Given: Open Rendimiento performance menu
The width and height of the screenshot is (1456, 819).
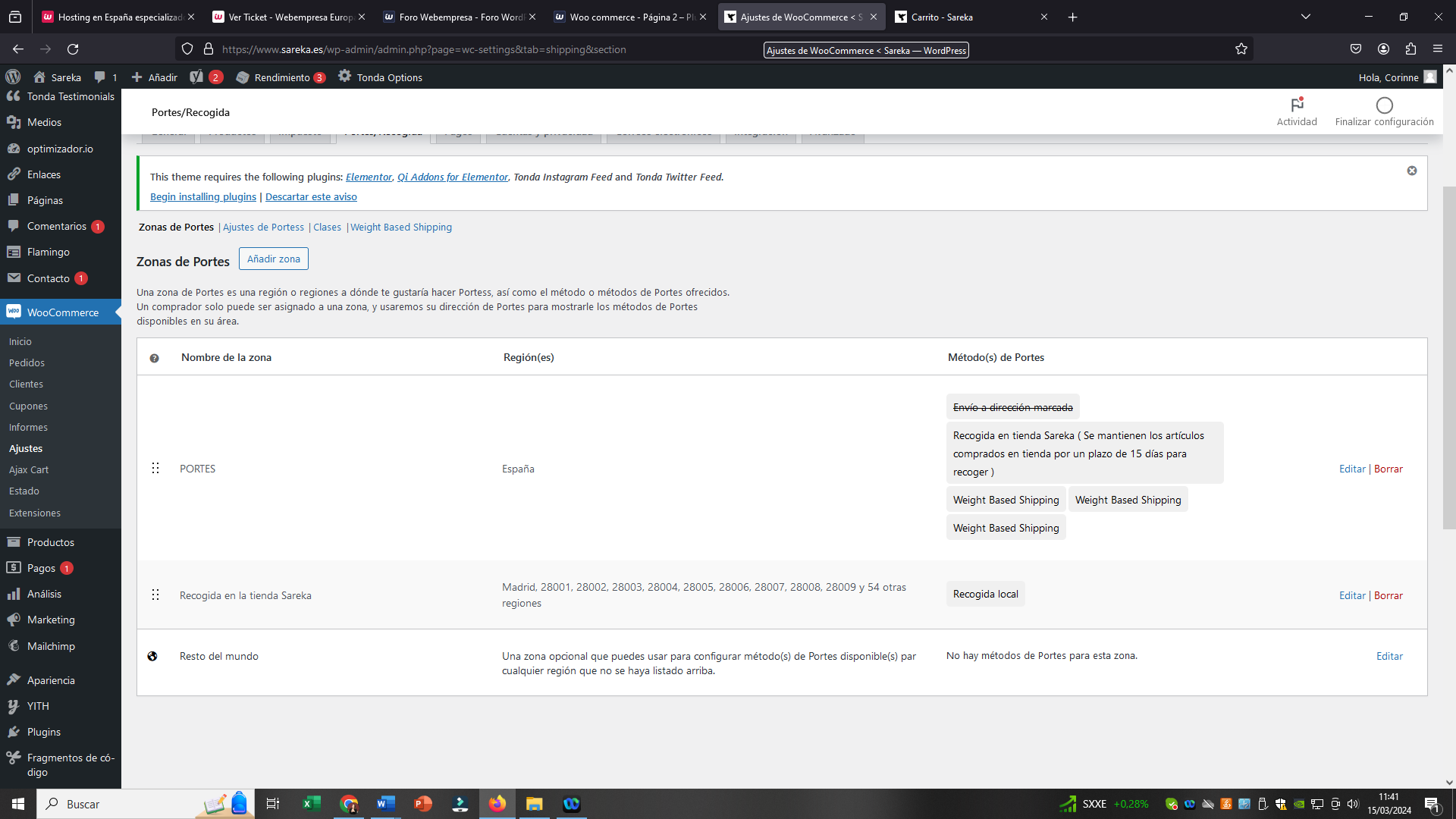Looking at the screenshot, I should pyautogui.click(x=281, y=77).
